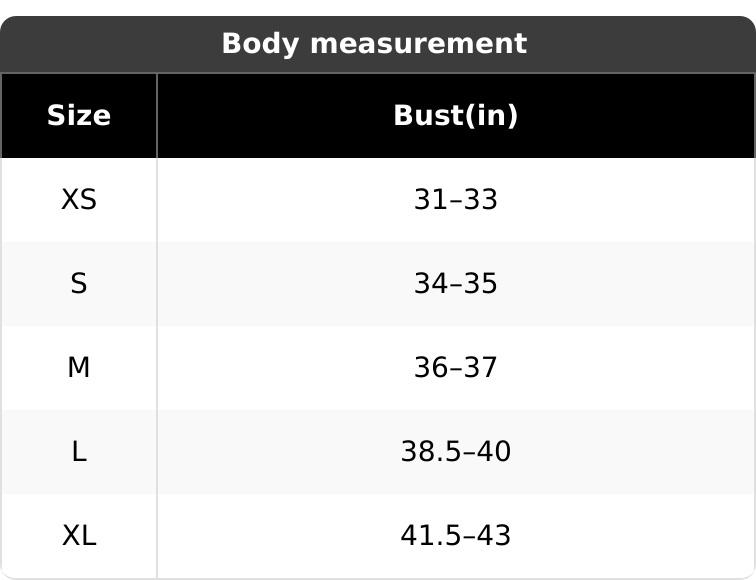Click the Size column header
This screenshot has height=580, width=756.
click(79, 116)
